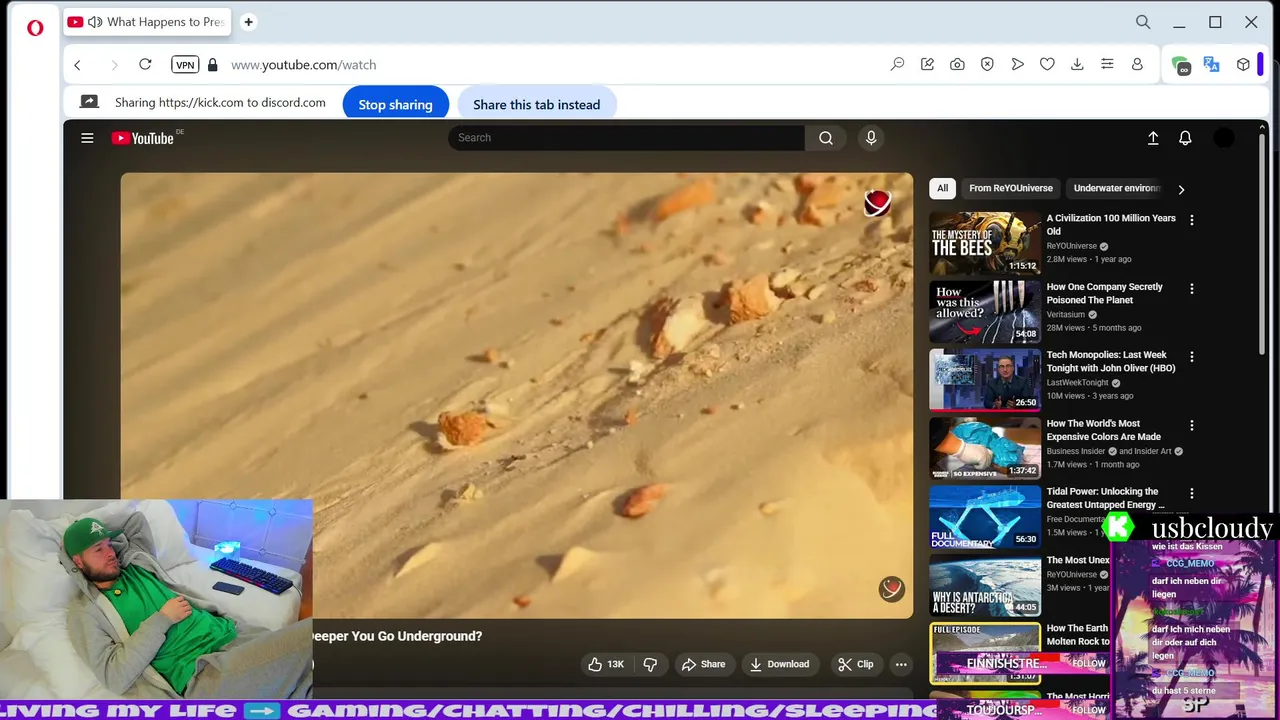Click the Veritasium channel name

tap(1068, 314)
